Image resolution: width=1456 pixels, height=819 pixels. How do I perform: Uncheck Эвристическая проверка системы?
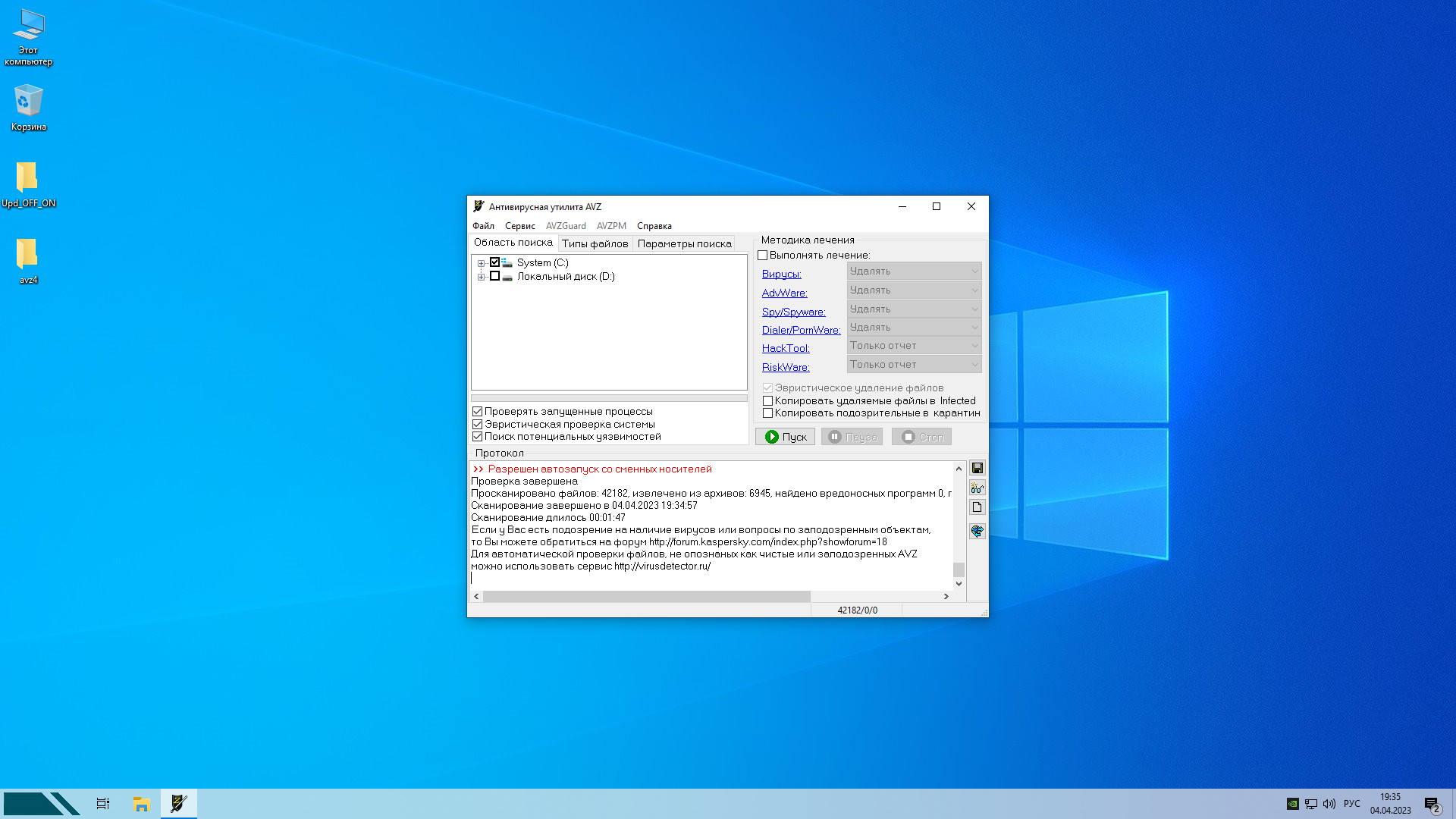(x=478, y=425)
